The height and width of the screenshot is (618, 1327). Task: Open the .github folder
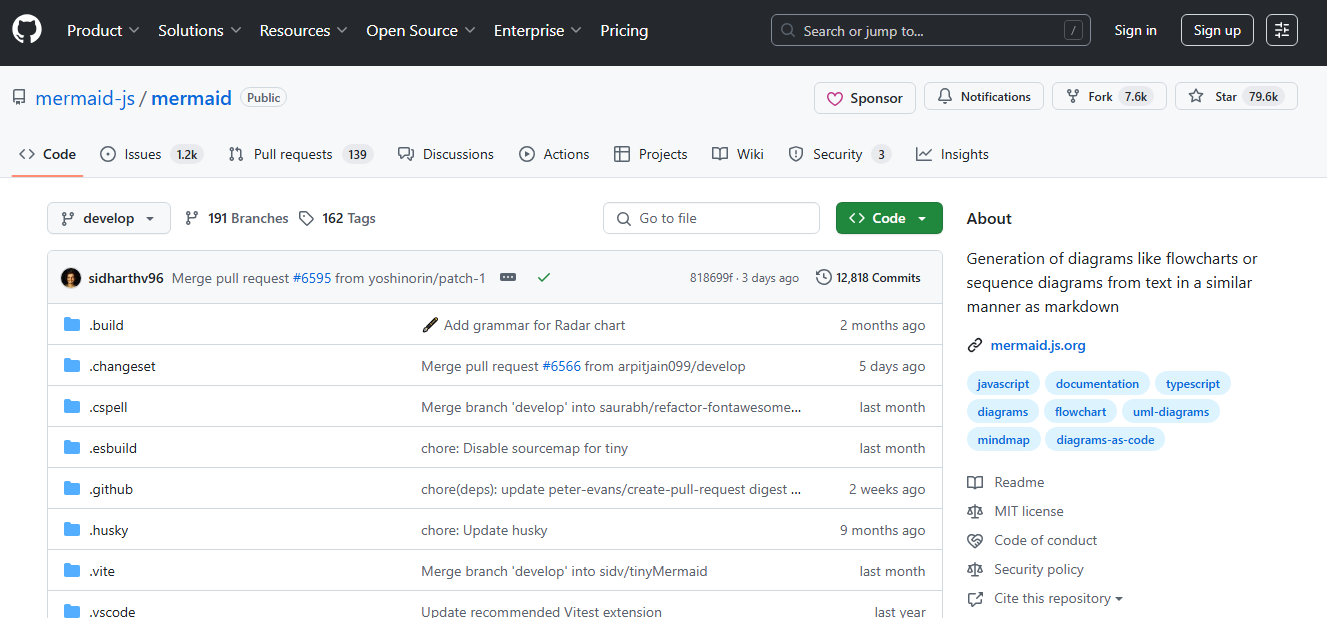(111, 489)
